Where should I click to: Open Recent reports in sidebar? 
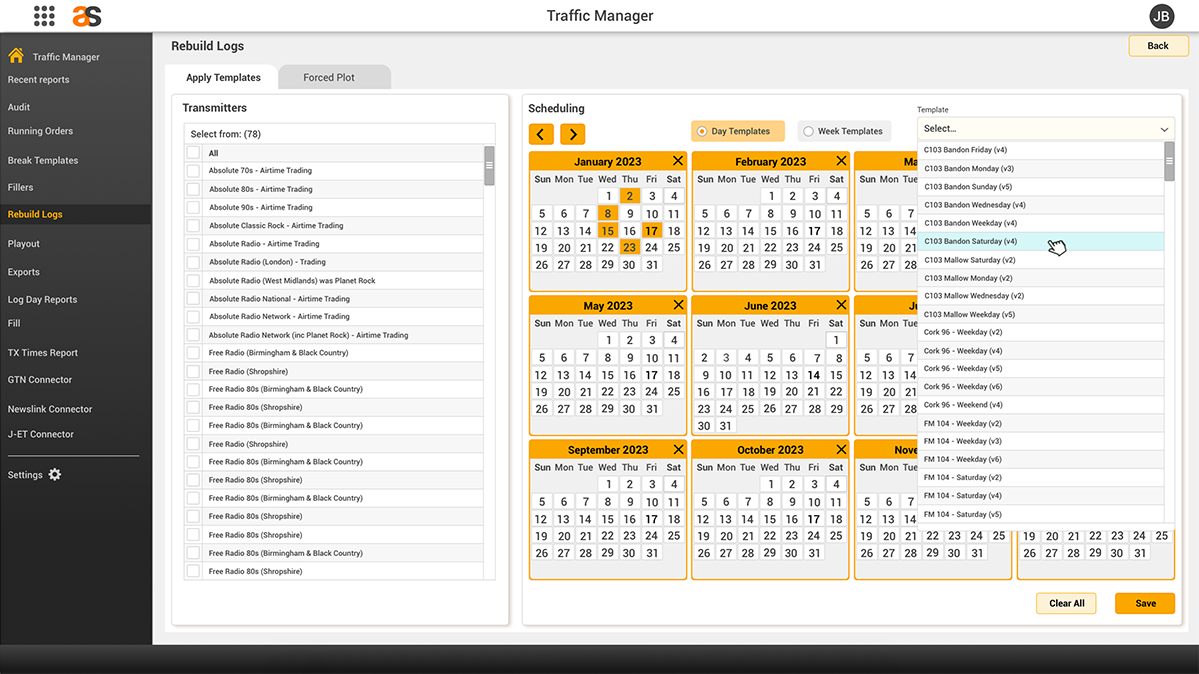tap(38, 80)
